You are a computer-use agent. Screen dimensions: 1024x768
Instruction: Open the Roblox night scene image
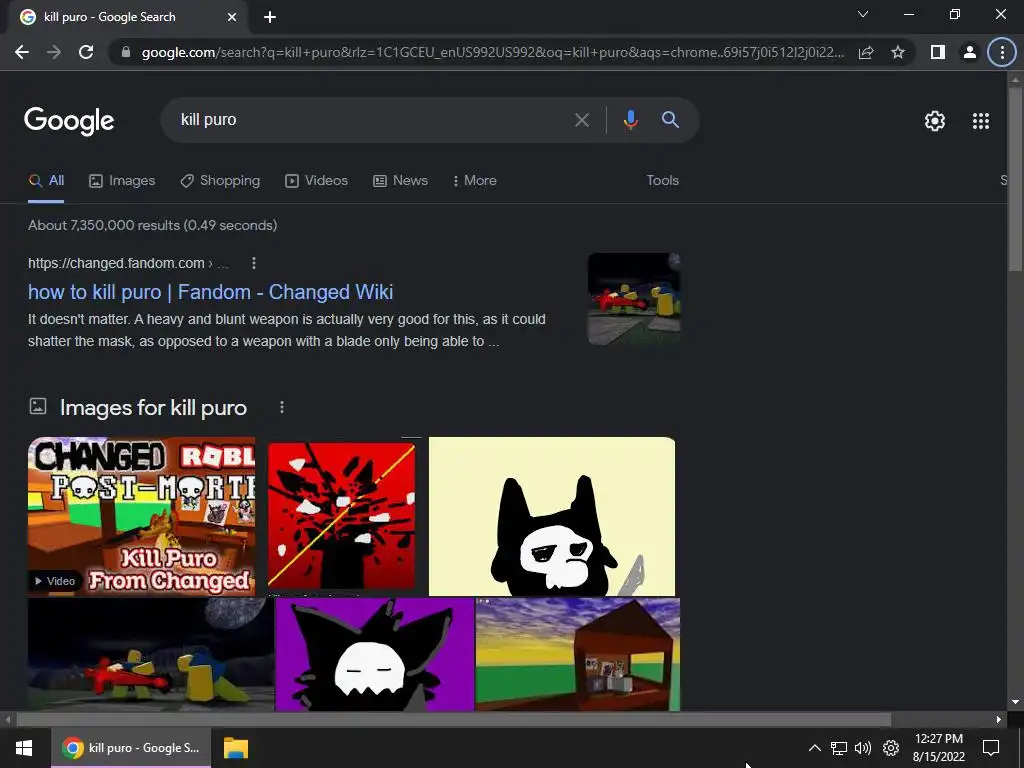pyautogui.click(x=151, y=654)
